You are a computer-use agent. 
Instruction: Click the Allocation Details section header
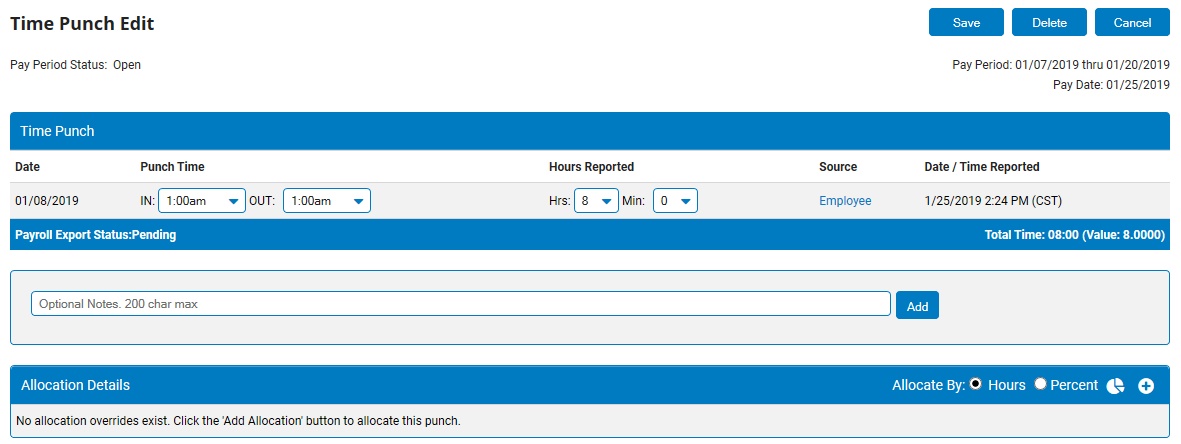[75, 385]
